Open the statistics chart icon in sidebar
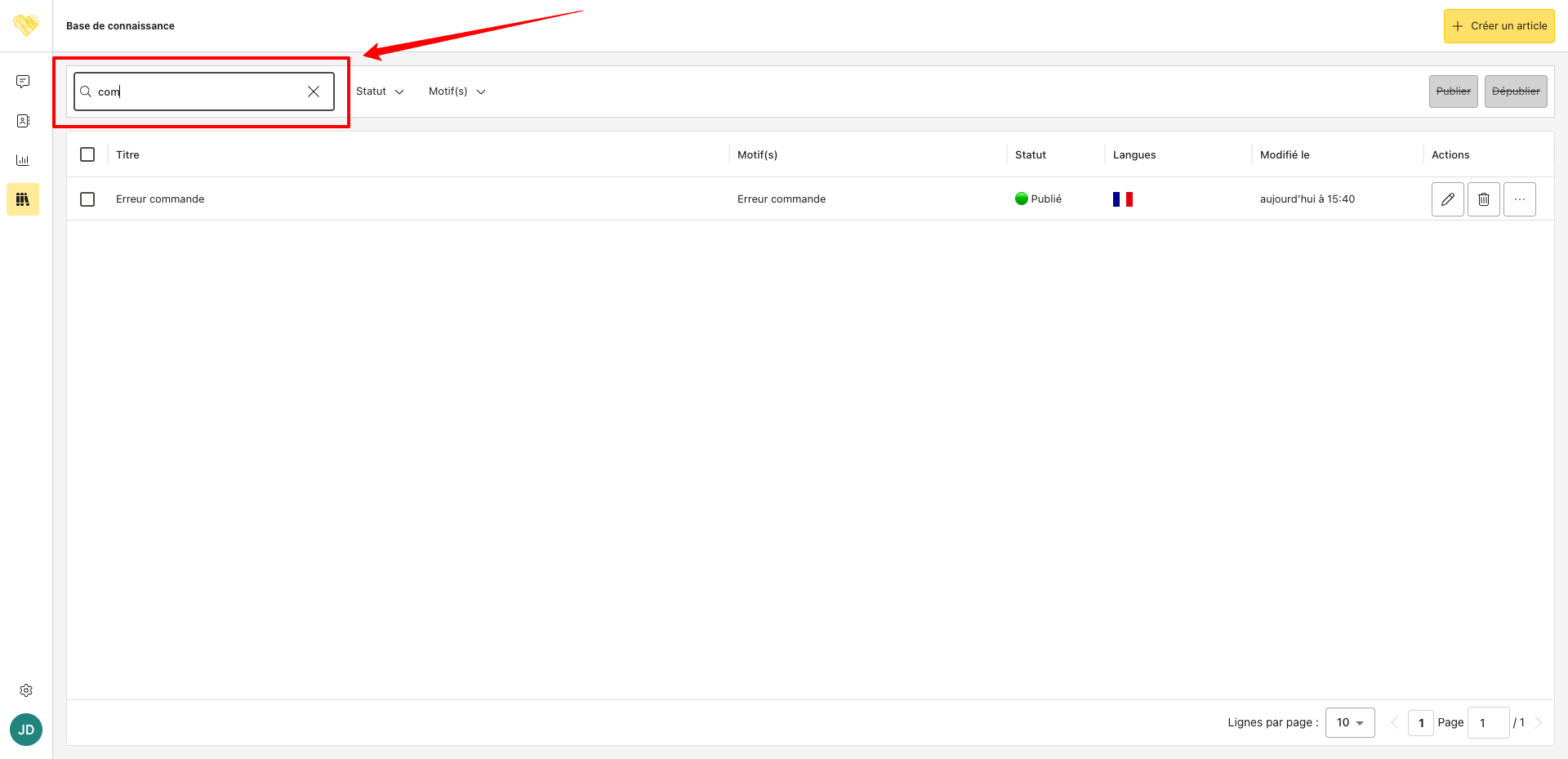The image size is (1568, 759). [23, 160]
